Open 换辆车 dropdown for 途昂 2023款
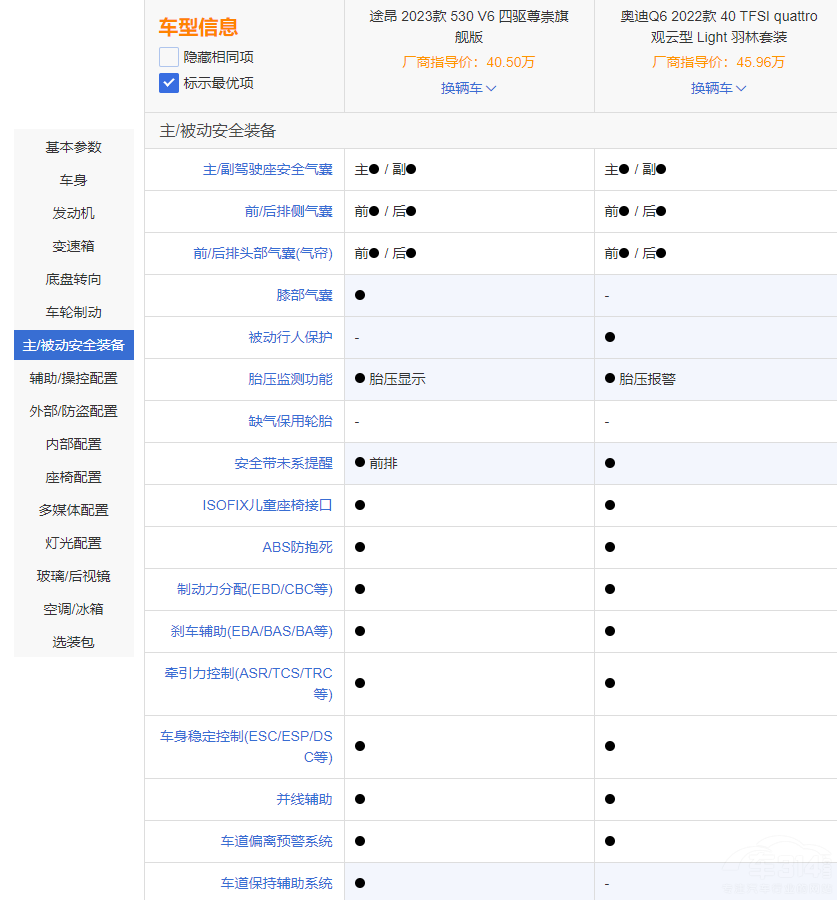 click(468, 88)
